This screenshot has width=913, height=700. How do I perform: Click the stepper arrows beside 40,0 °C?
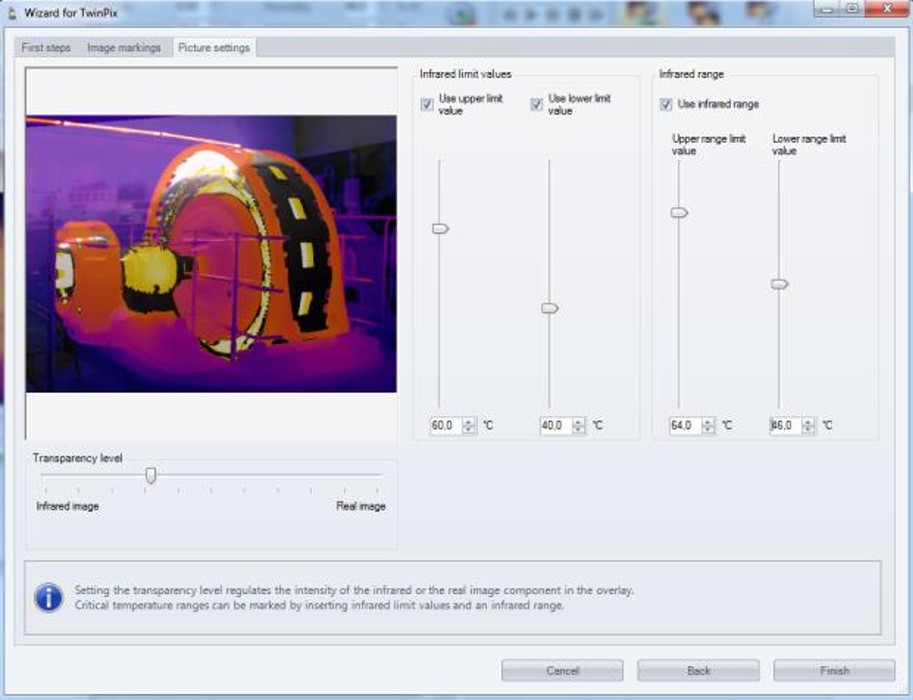tap(579, 426)
